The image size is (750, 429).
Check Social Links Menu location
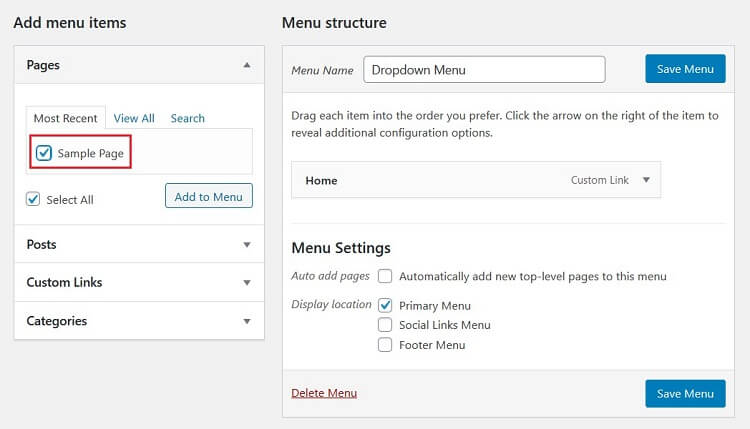click(x=385, y=325)
